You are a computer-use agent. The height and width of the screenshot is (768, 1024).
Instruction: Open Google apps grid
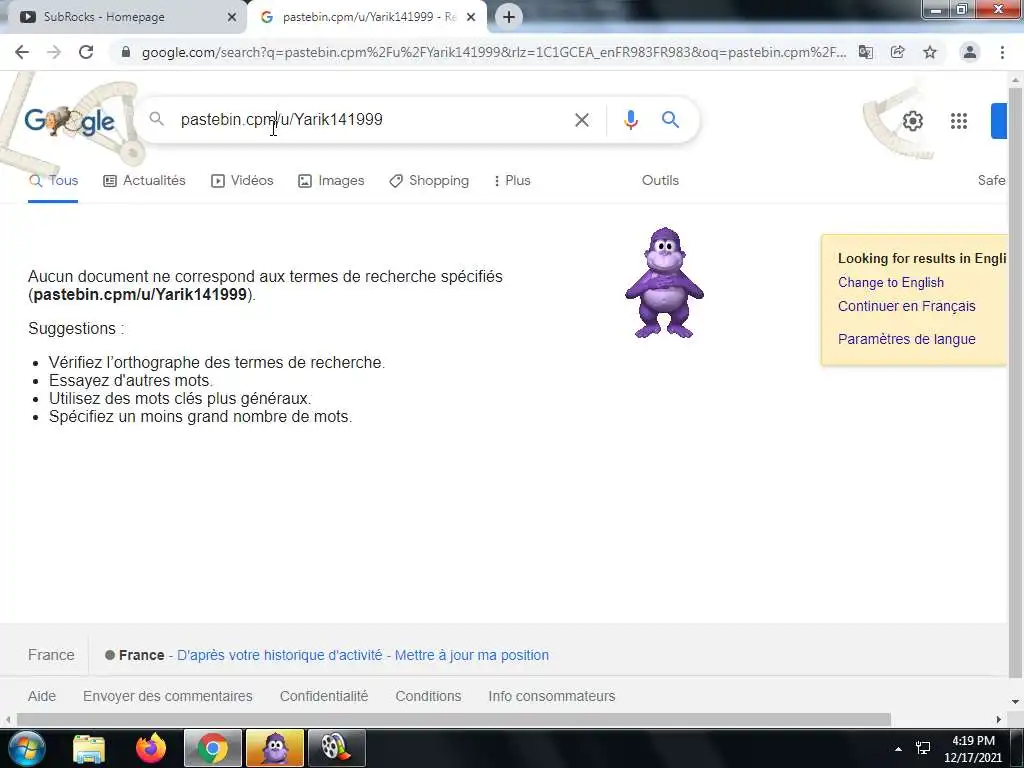959,121
